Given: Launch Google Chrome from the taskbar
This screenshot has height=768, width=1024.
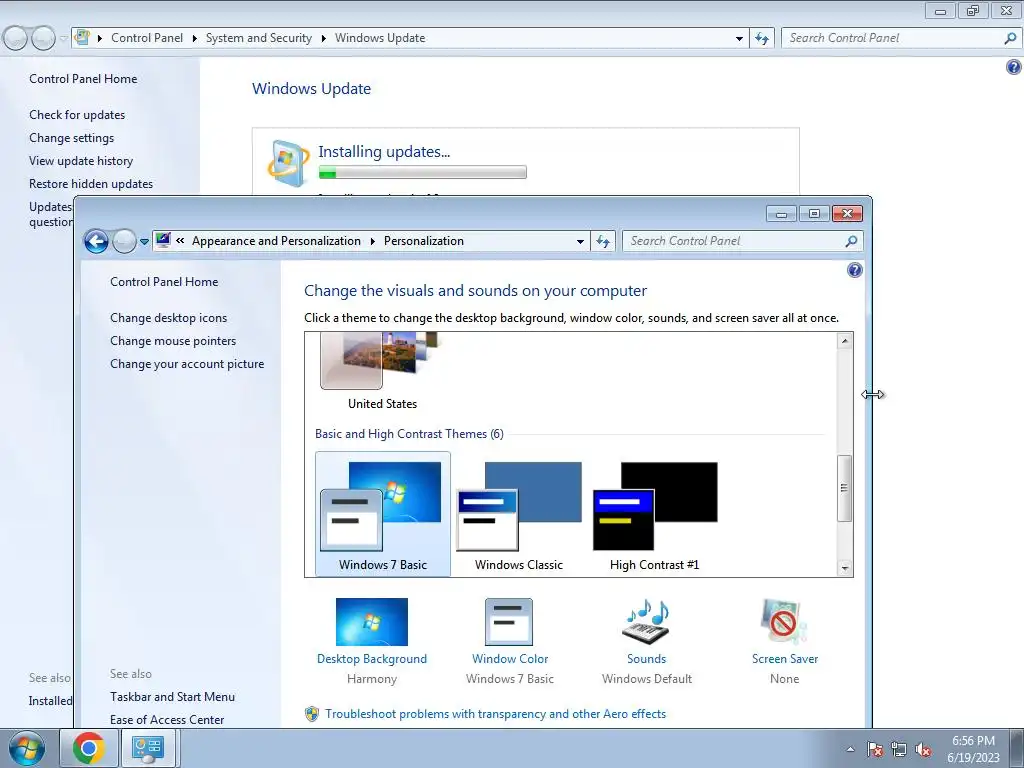Looking at the screenshot, I should (x=89, y=748).
